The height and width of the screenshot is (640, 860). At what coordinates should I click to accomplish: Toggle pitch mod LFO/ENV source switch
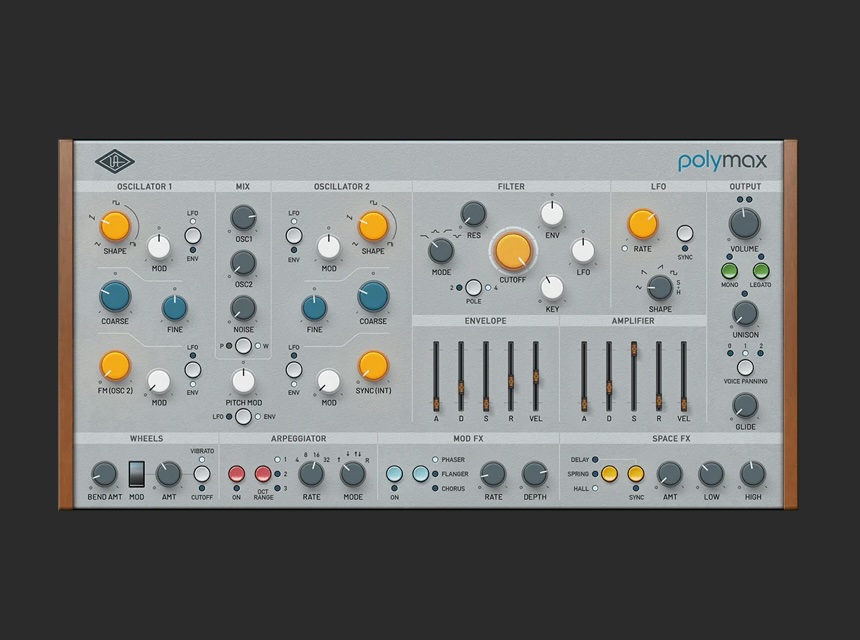pos(243,416)
